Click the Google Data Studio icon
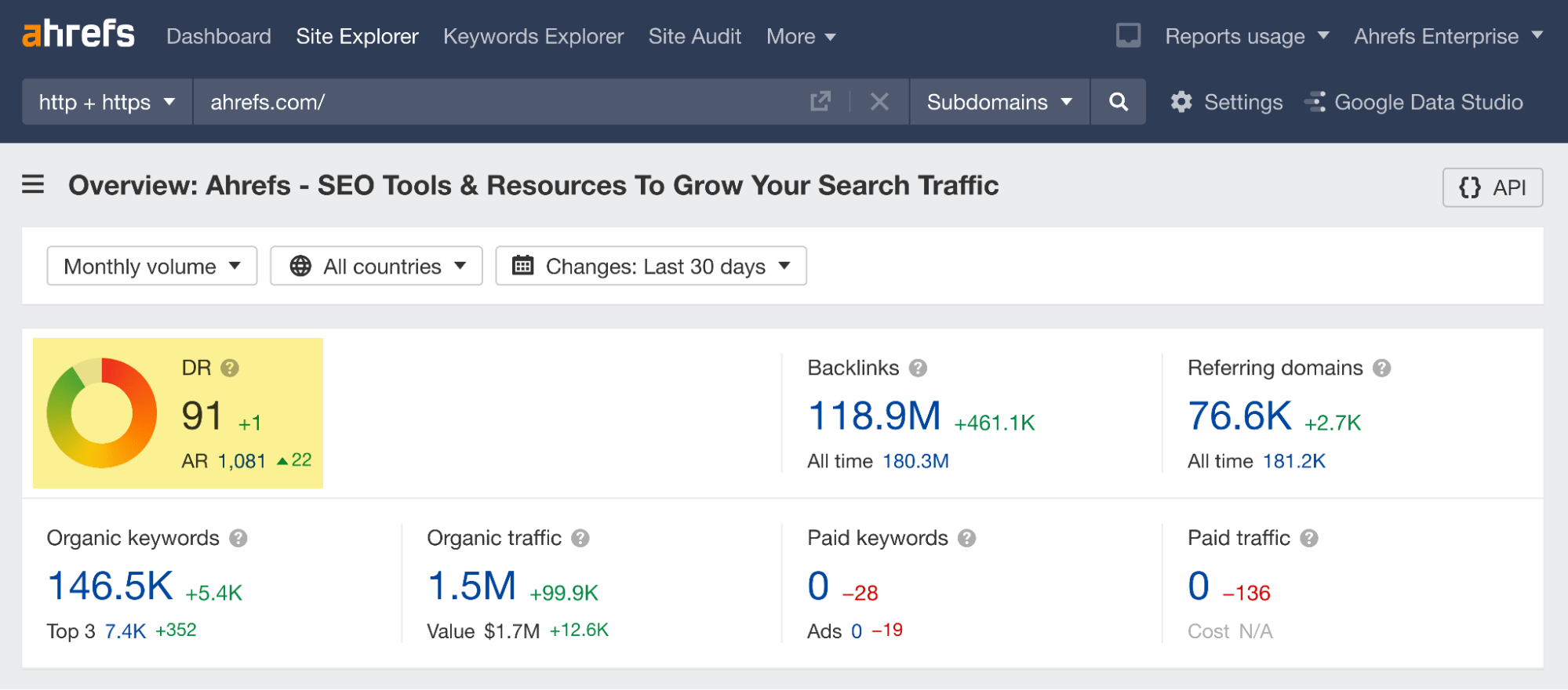The width and height of the screenshot is (1568, 690). 1315,102
